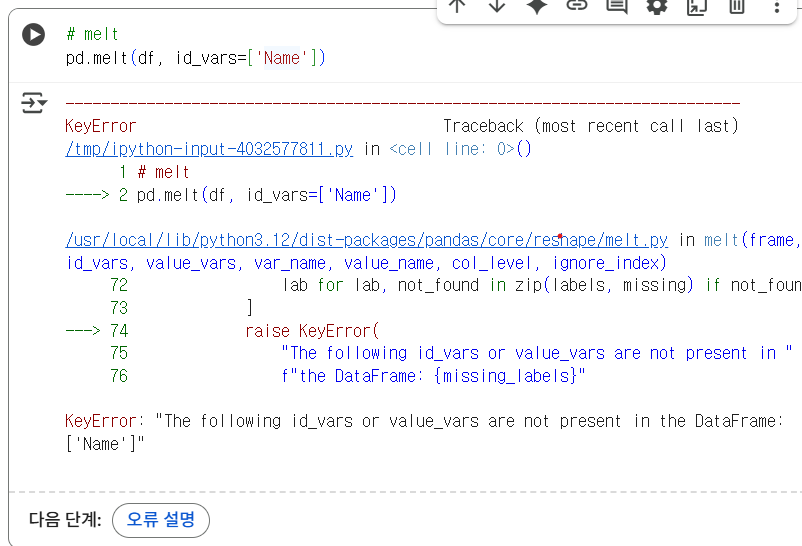
Task: Click the 오류 설명 button
Action: [161, 520]
